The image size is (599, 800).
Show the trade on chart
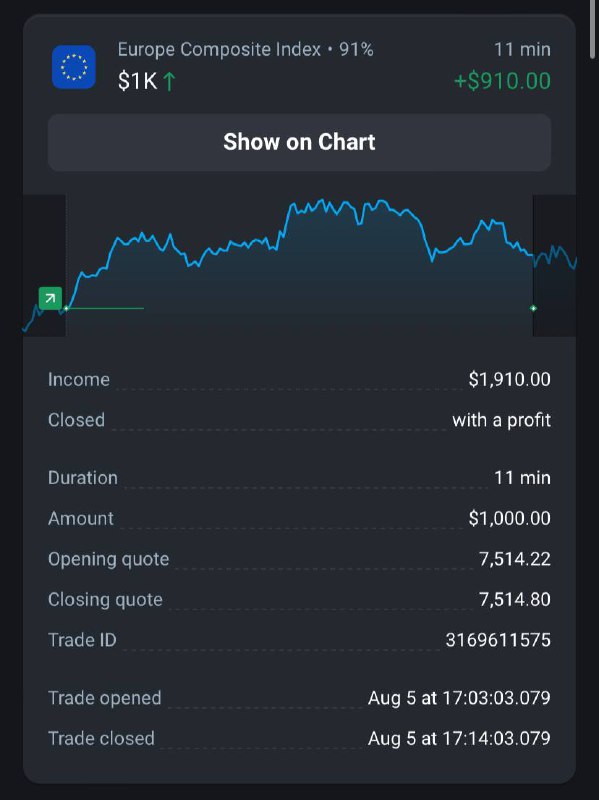point(300,142)
